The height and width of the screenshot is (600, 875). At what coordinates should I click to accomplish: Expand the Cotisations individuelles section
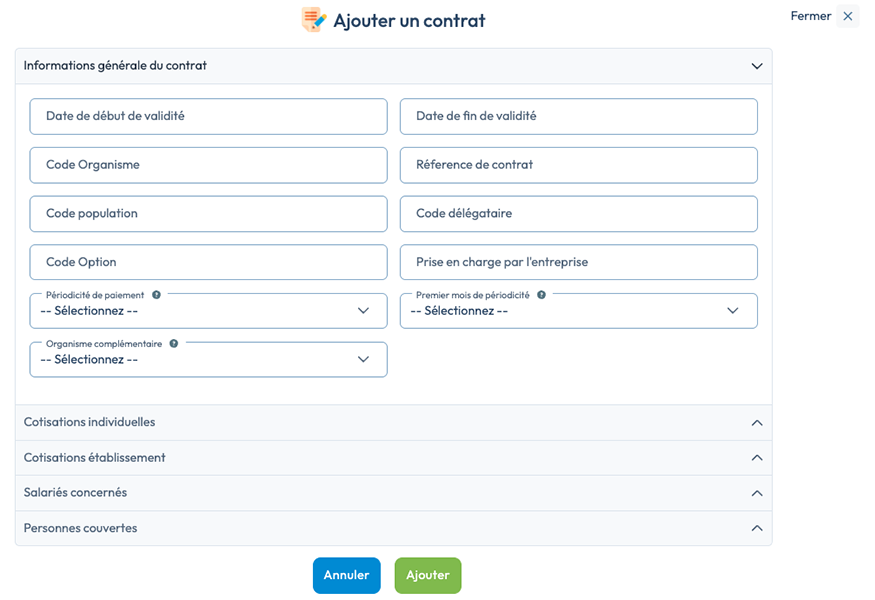point(393,423)
